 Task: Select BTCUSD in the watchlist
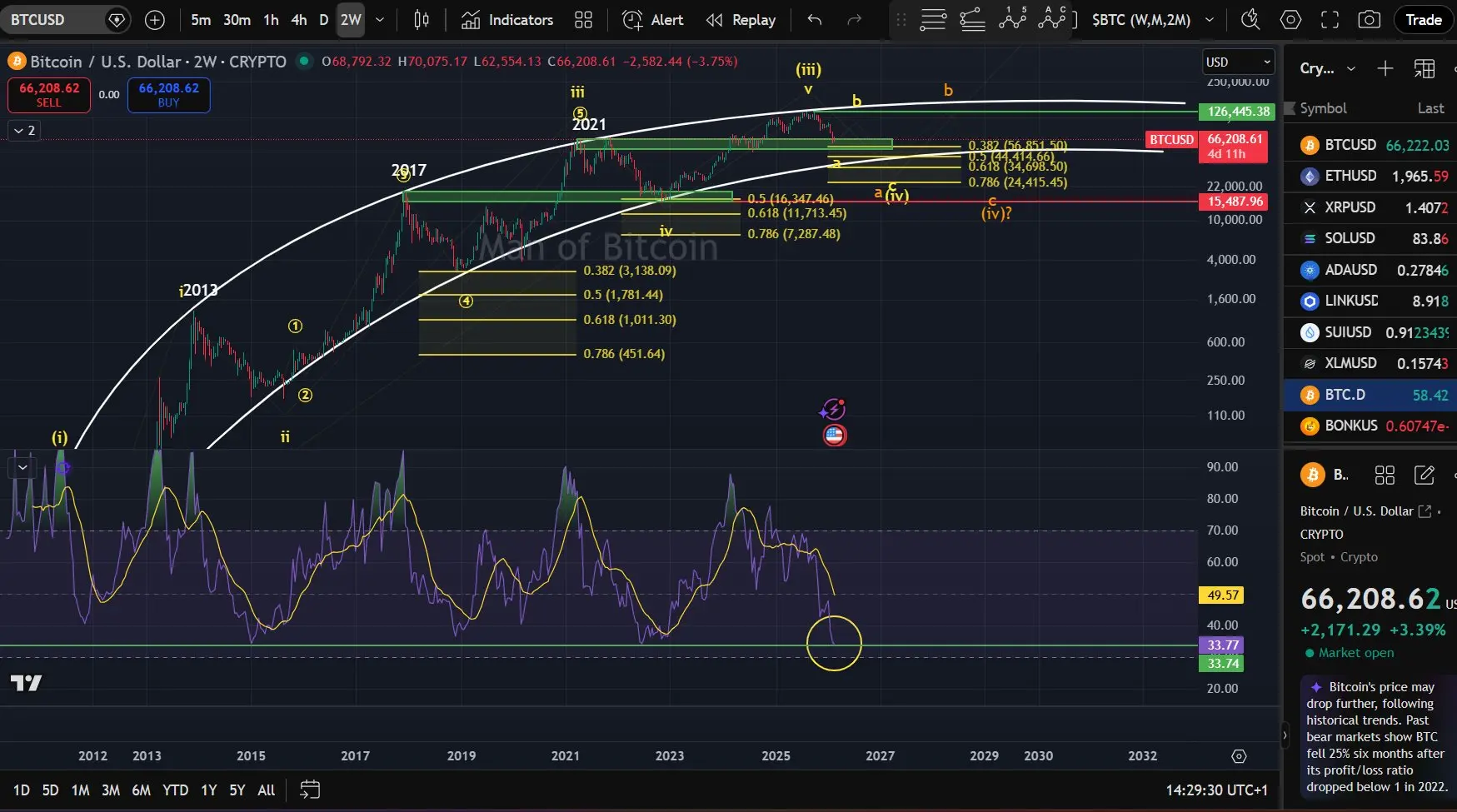pyautogui.click(x=1370, y=145)
